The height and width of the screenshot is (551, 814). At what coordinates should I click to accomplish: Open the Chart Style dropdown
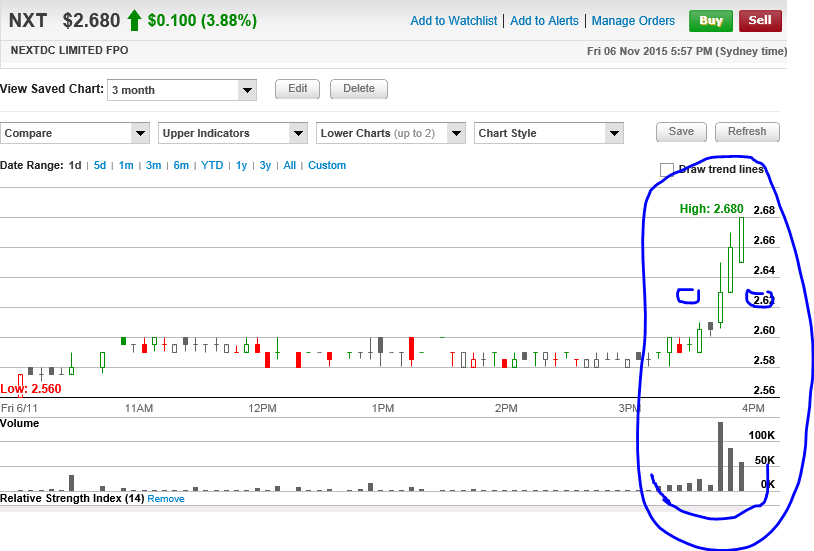click(x=548, y=133)
